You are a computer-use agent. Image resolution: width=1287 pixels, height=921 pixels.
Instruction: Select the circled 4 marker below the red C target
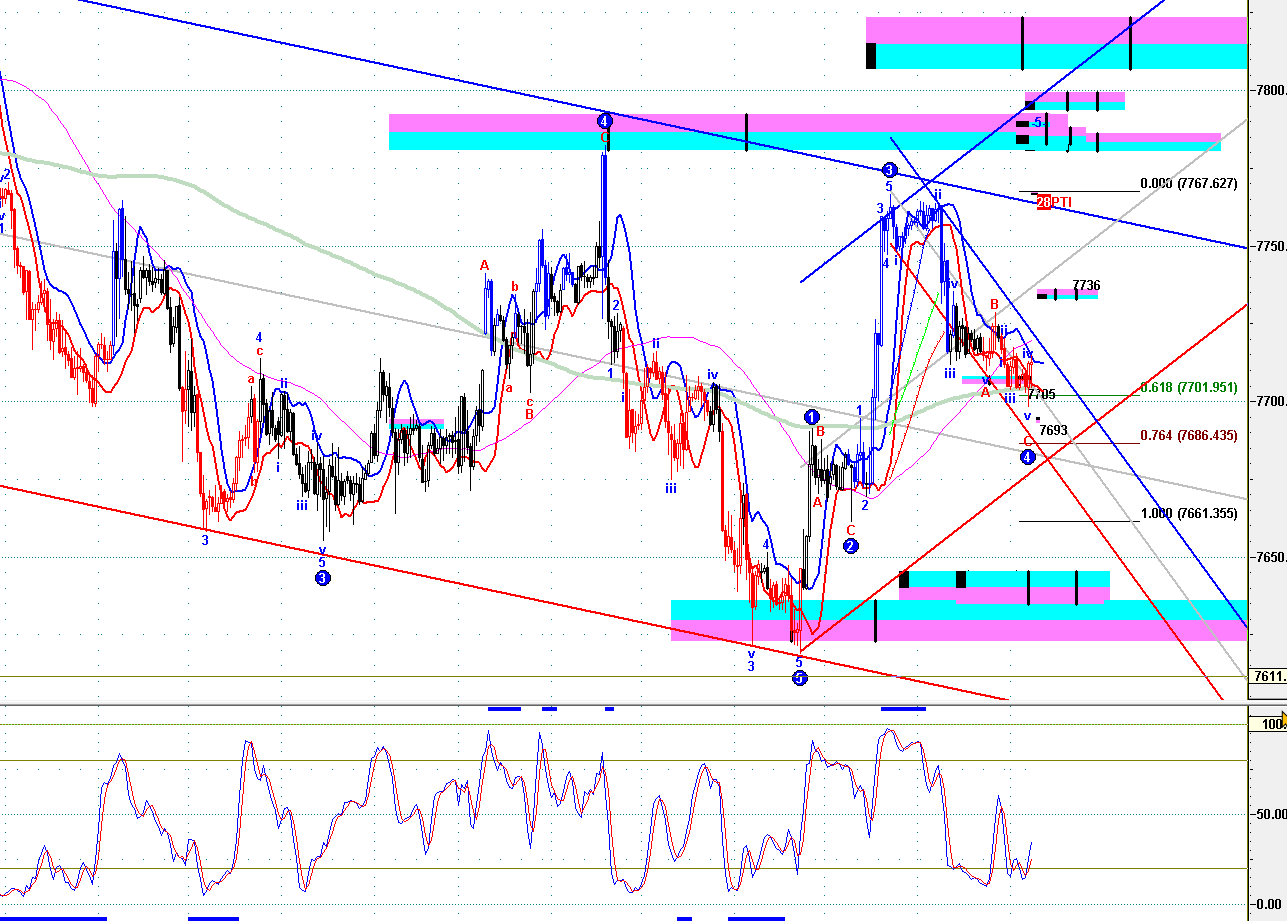[1027, 457]
